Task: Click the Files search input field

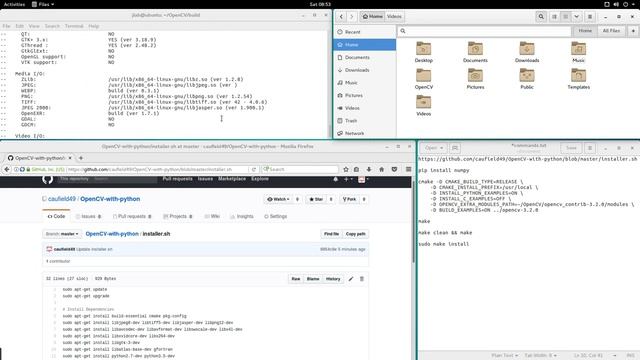Action: pyautogui.click(x=484, y=31)
